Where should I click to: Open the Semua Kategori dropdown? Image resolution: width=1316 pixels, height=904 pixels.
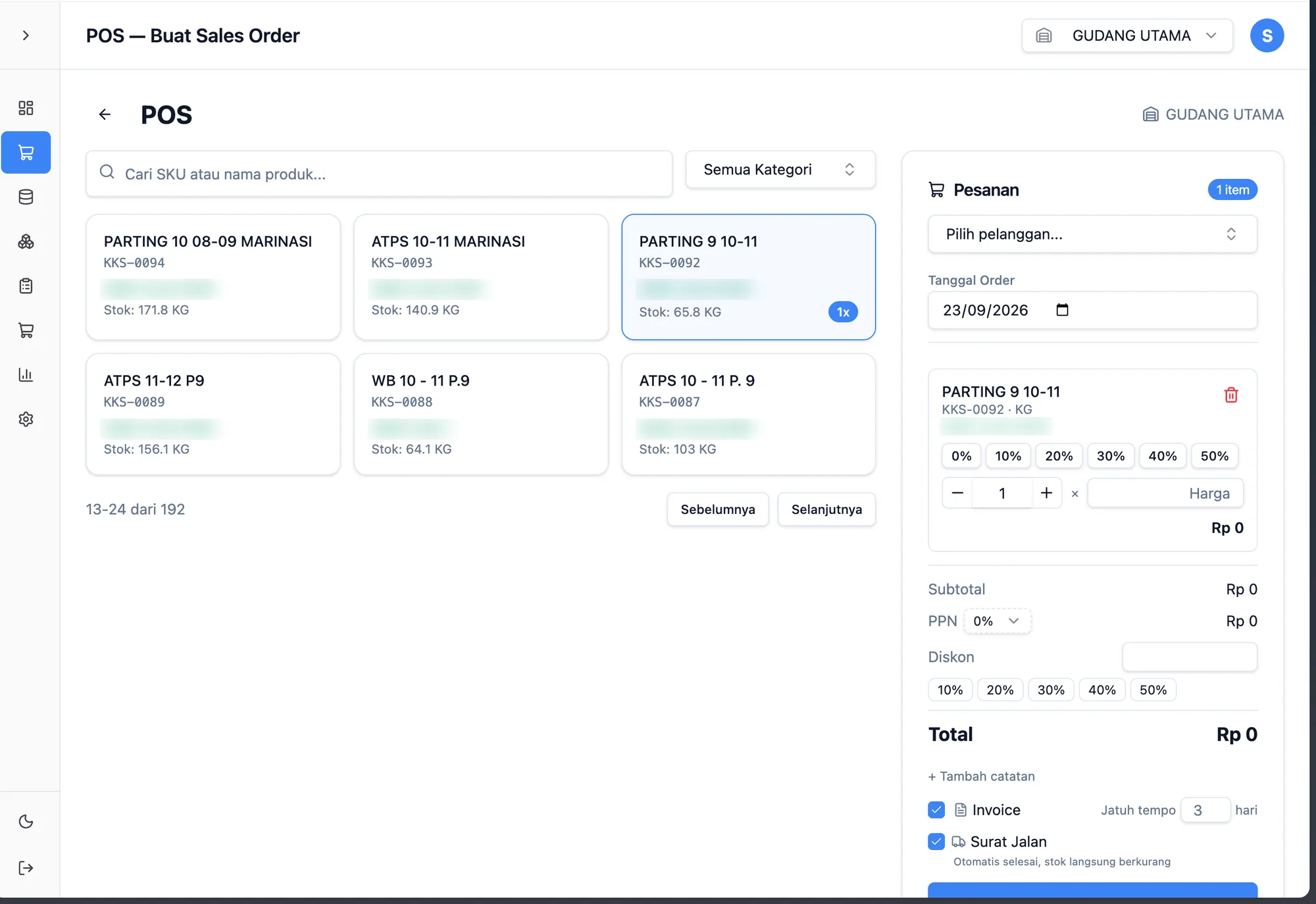[x=780, y=170]
